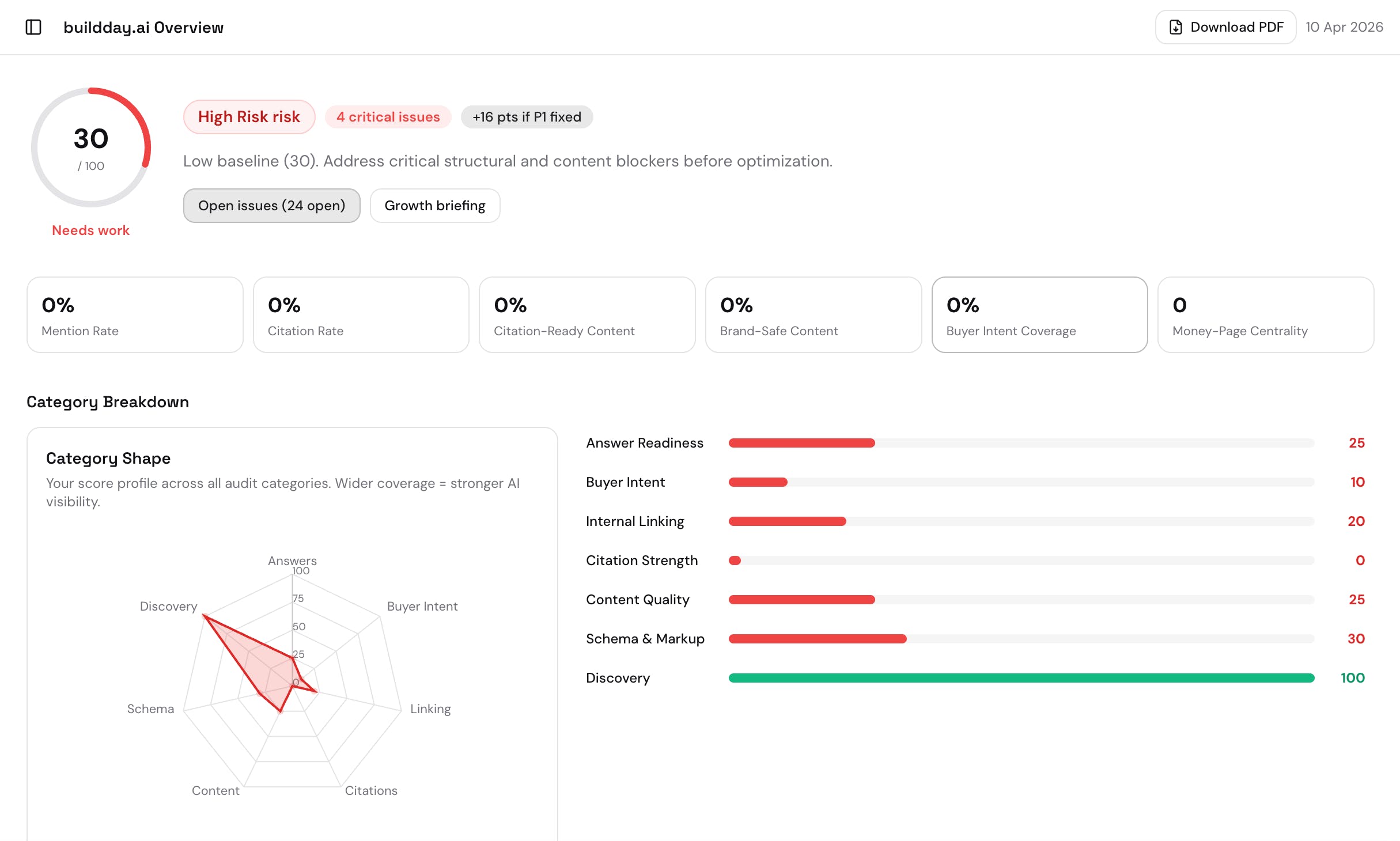
Task: Click the 4 critical issues badge
Action: pos(388,117)
